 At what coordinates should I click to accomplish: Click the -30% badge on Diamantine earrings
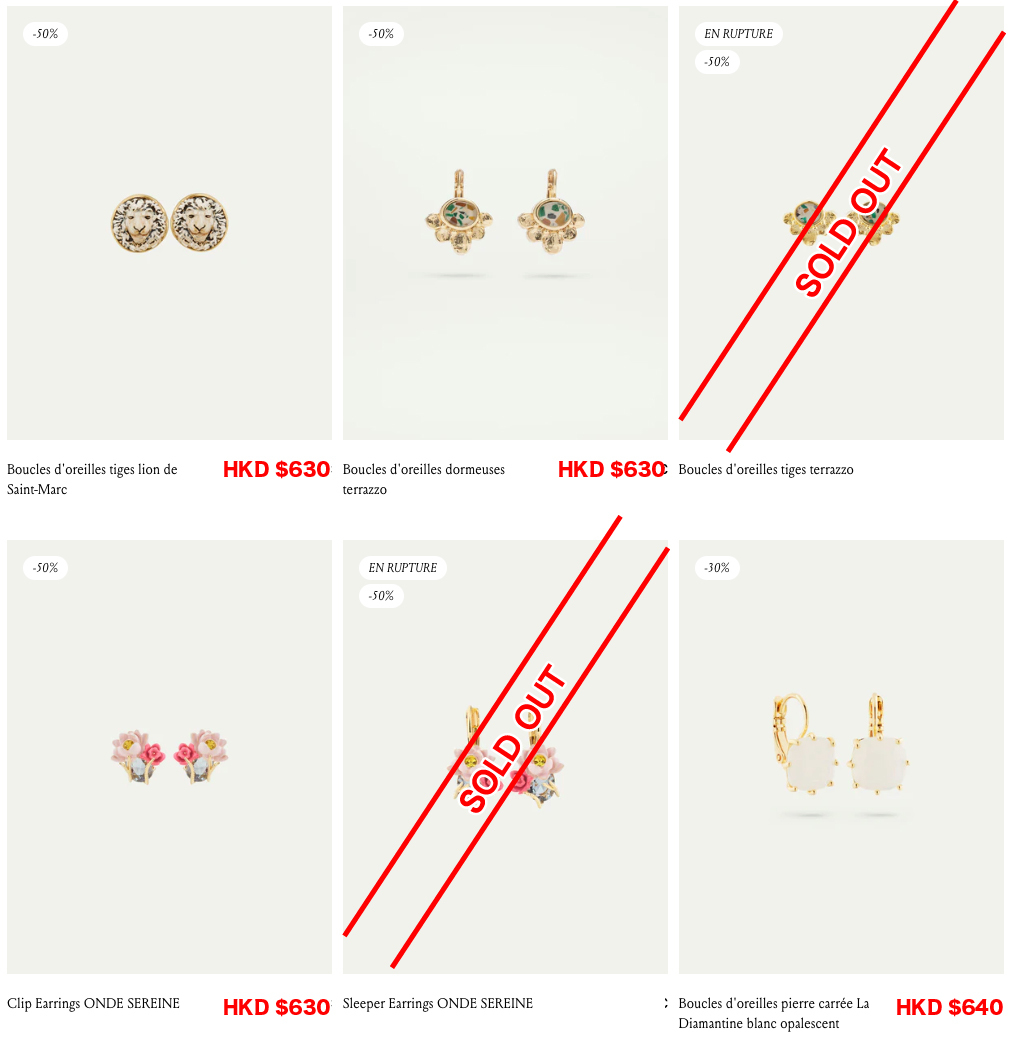pos(717,567)
